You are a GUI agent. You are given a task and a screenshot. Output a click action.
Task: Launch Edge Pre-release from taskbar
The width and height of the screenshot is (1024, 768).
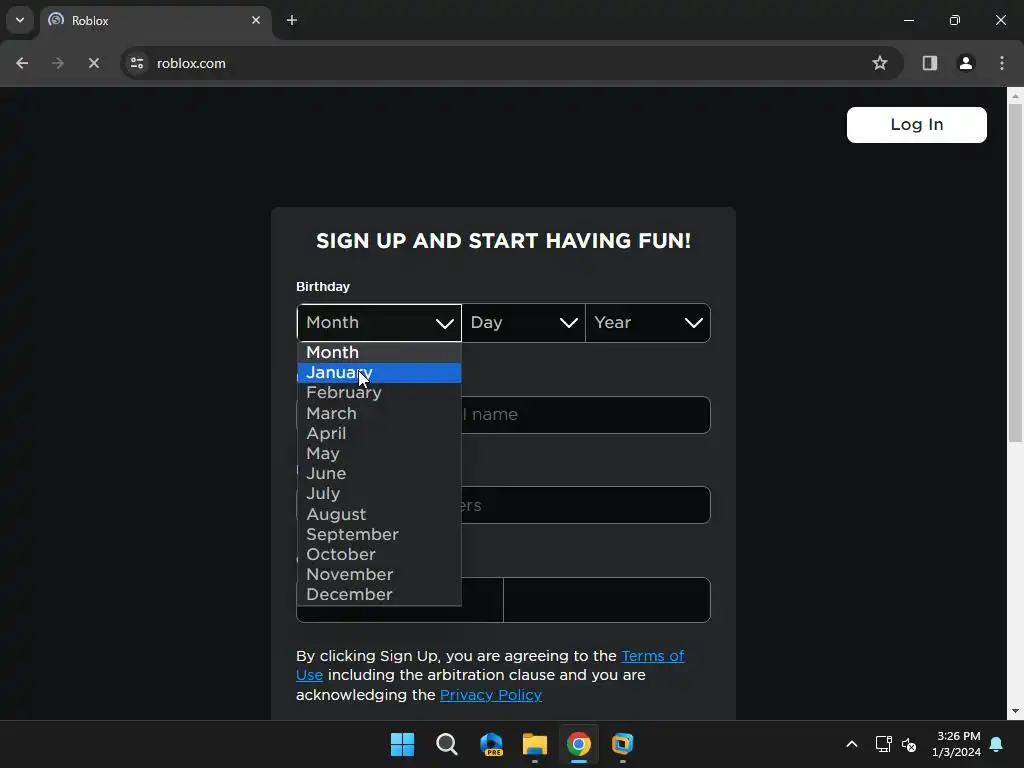tap(491, 744)
